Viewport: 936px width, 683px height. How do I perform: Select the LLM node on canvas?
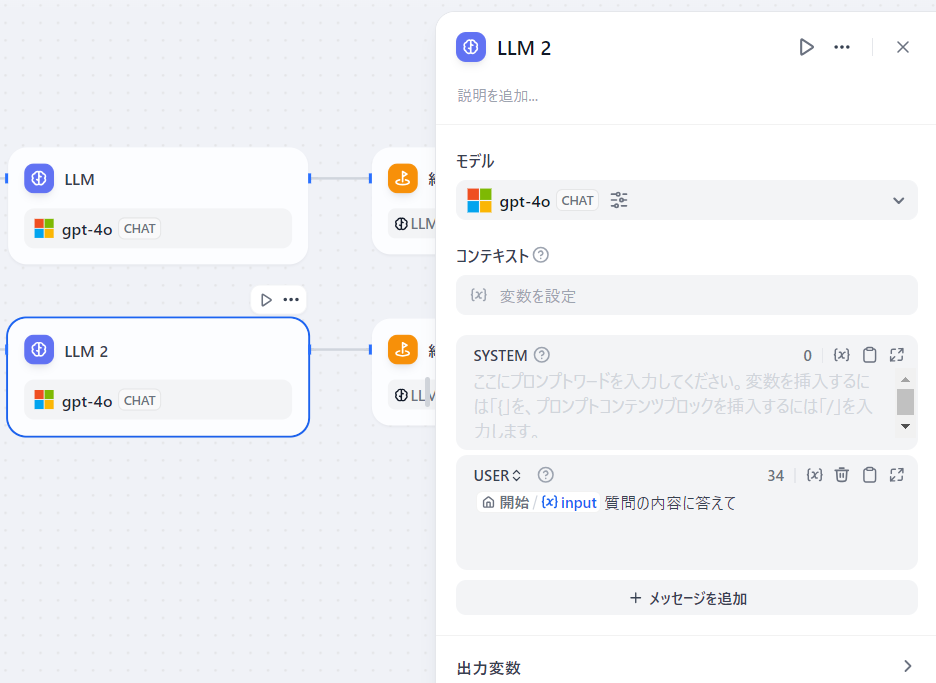pyautogui.click(x=158, y=206)
